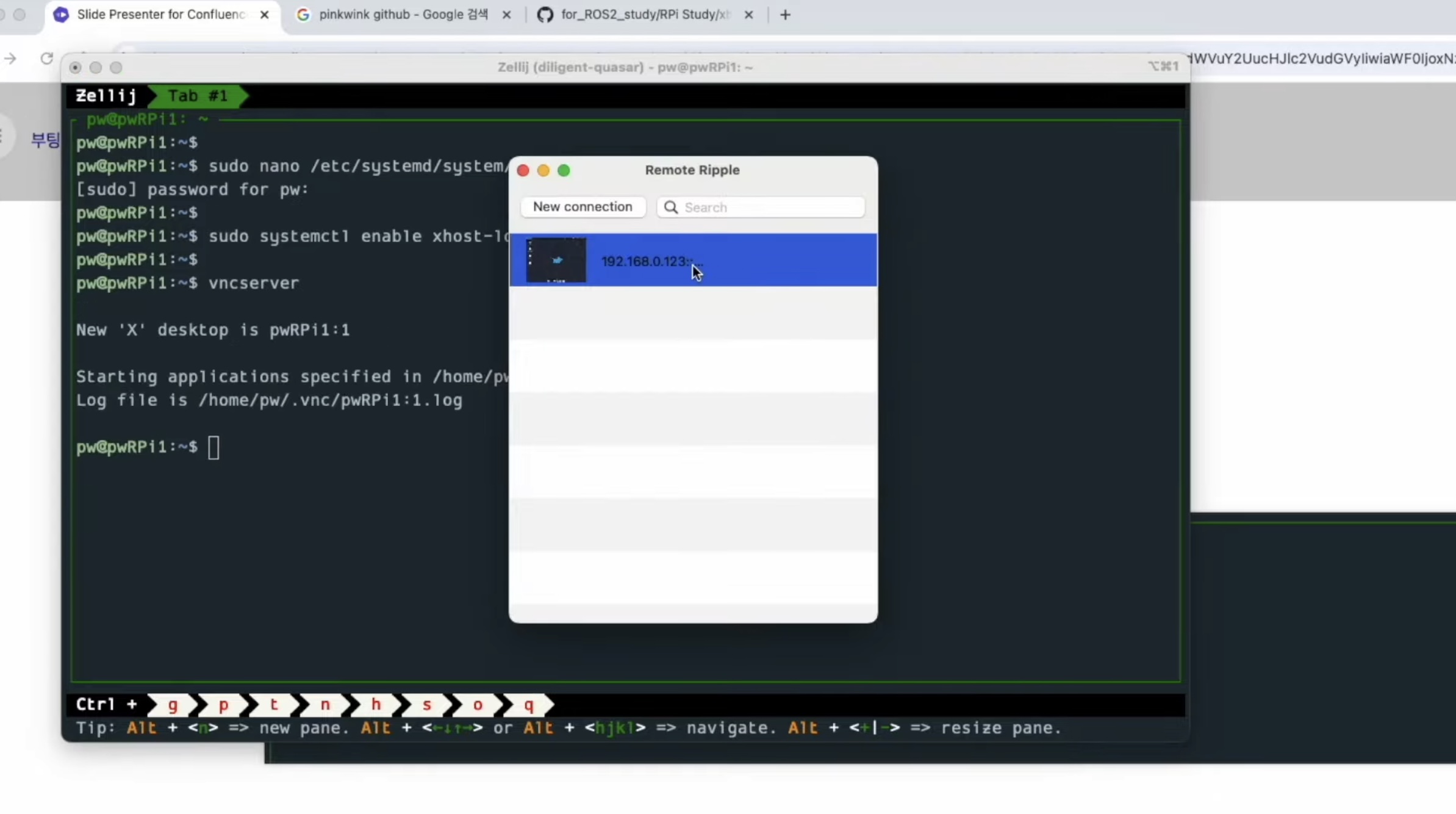This screenshot has width=1456, height=814.
Task: Open the 192.168.0.123 connection thumbnail
Action: coord(556,261)
